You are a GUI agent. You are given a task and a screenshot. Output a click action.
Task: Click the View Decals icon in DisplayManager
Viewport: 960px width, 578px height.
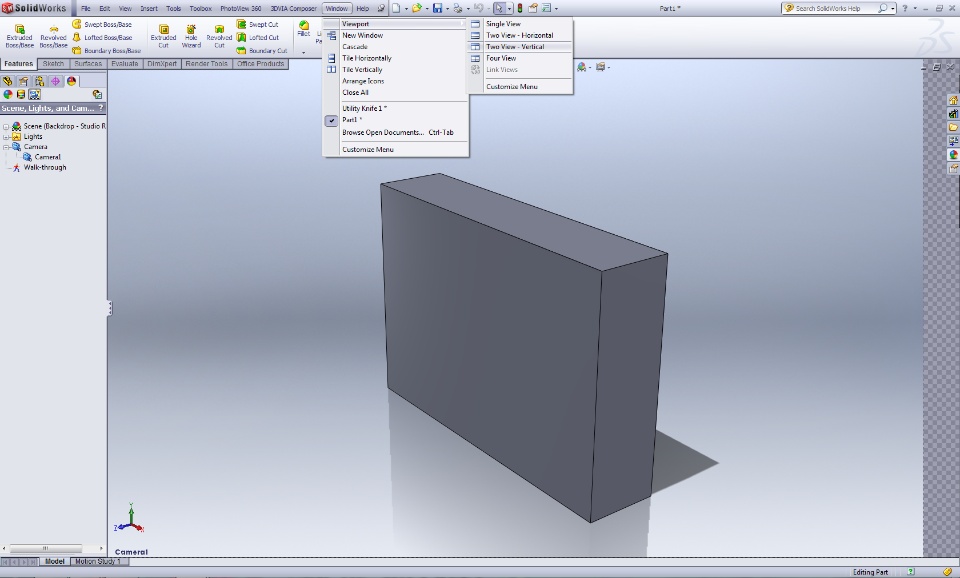[21, 94]
